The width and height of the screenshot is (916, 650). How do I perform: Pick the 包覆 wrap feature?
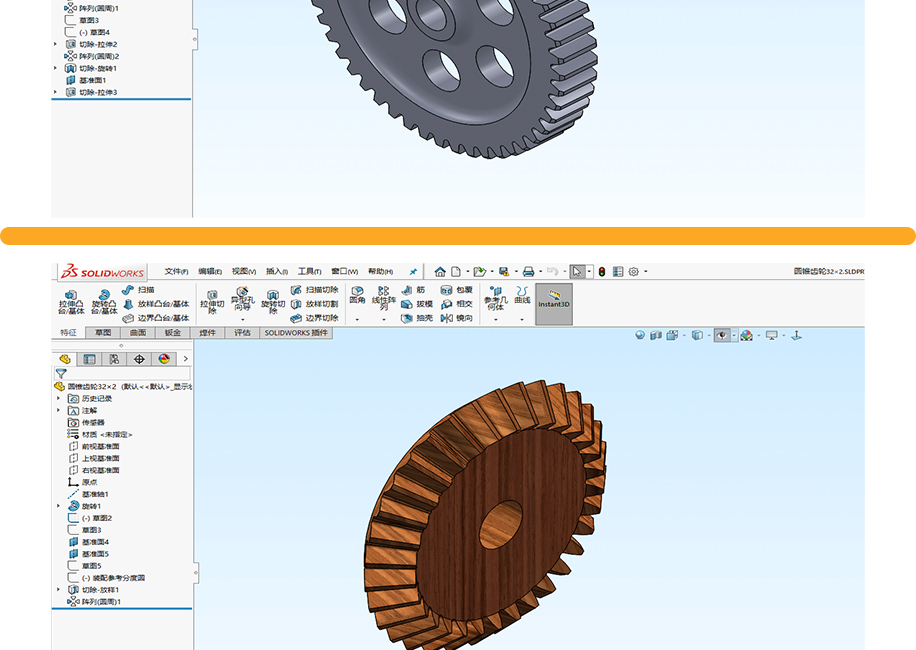click(456, 290)
